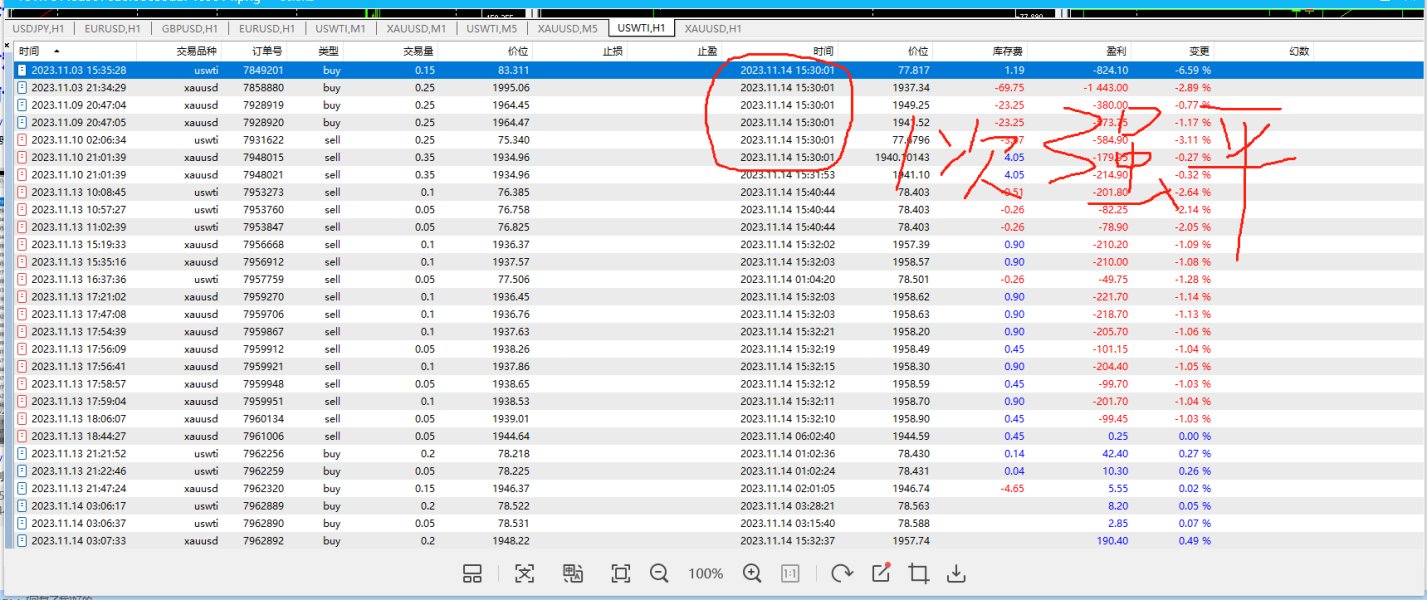This screenshot has width=1427, height=600.
Task: Select the crop tool
Action: [918, 573]
